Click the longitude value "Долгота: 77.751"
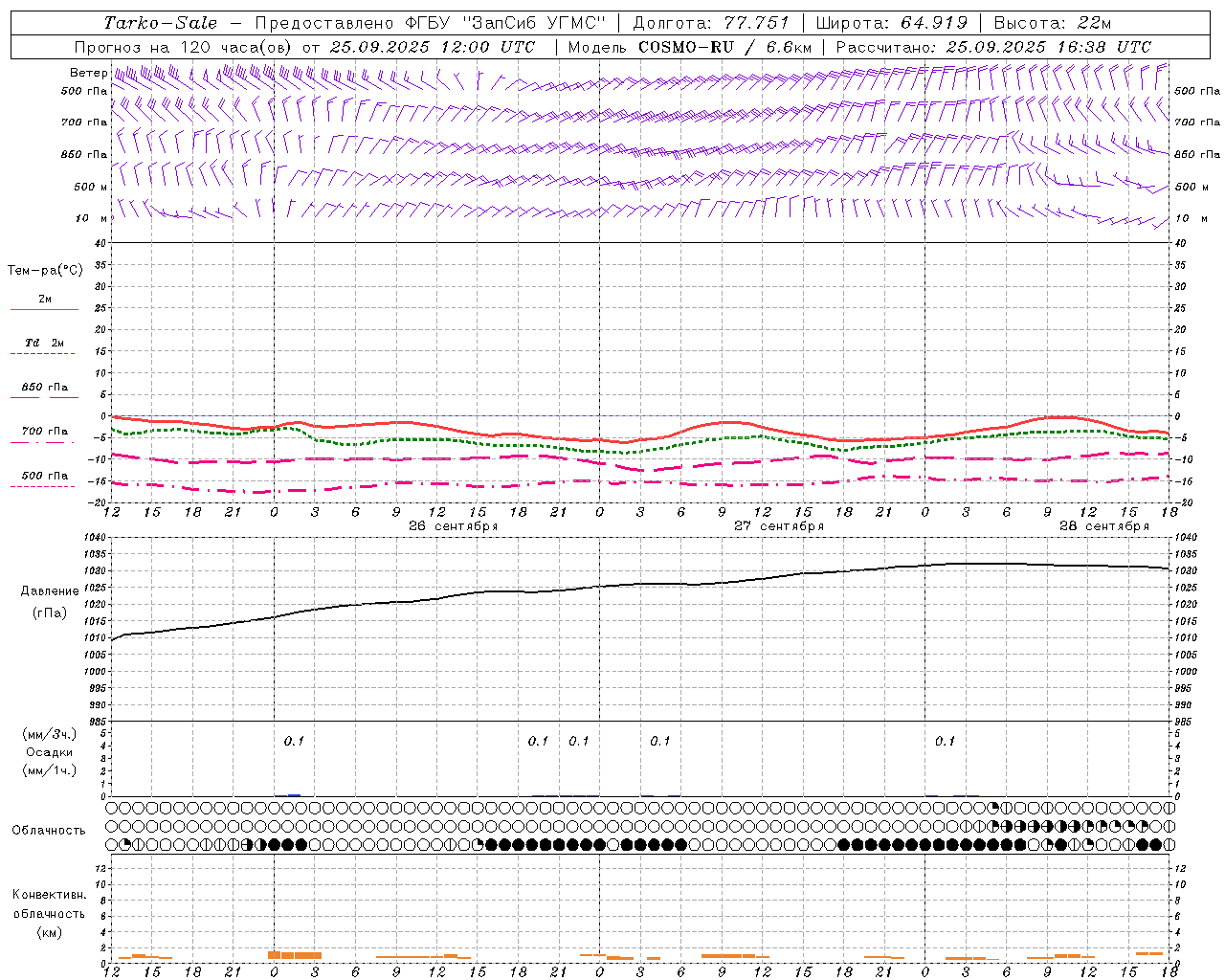1225x980 pixels. point(711,23)
